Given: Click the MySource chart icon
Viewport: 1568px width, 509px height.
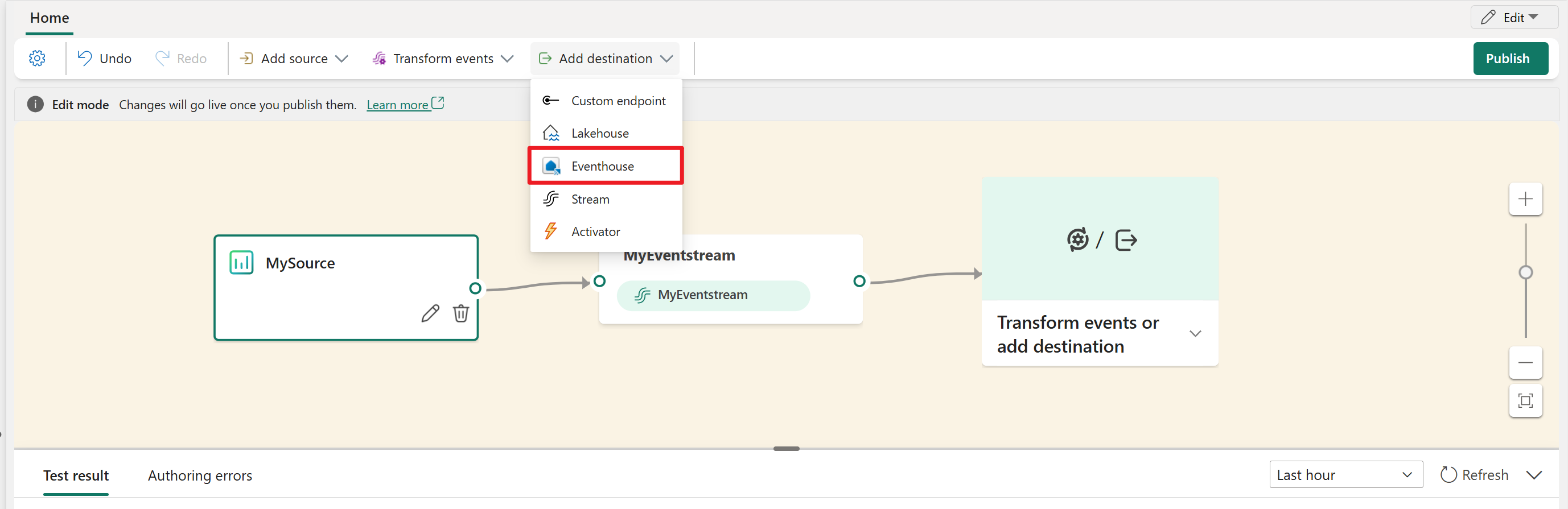Looking at the screenshot, I should coord(241,263).
